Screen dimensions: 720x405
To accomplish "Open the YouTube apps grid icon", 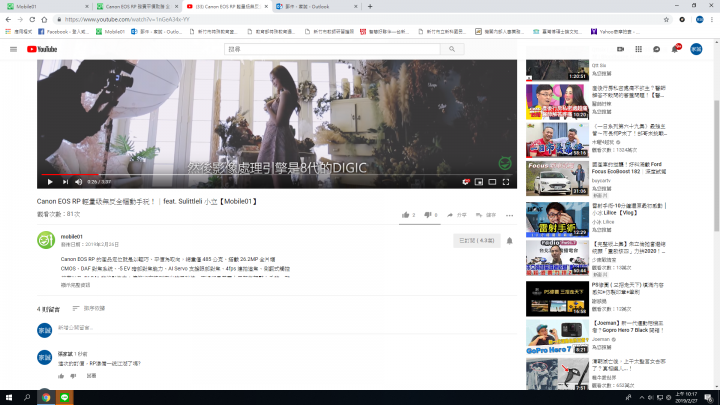I will [638, 49].
